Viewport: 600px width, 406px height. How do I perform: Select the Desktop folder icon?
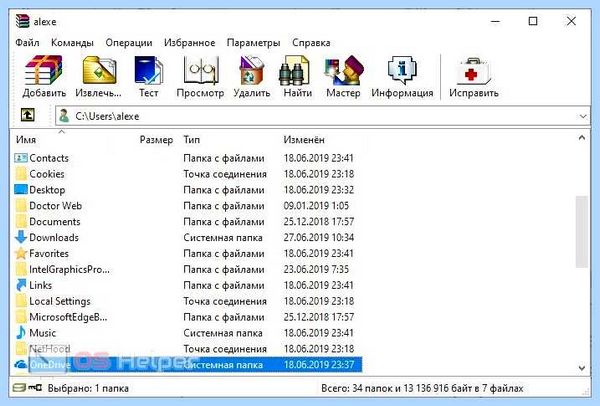[x=21, y=189]
